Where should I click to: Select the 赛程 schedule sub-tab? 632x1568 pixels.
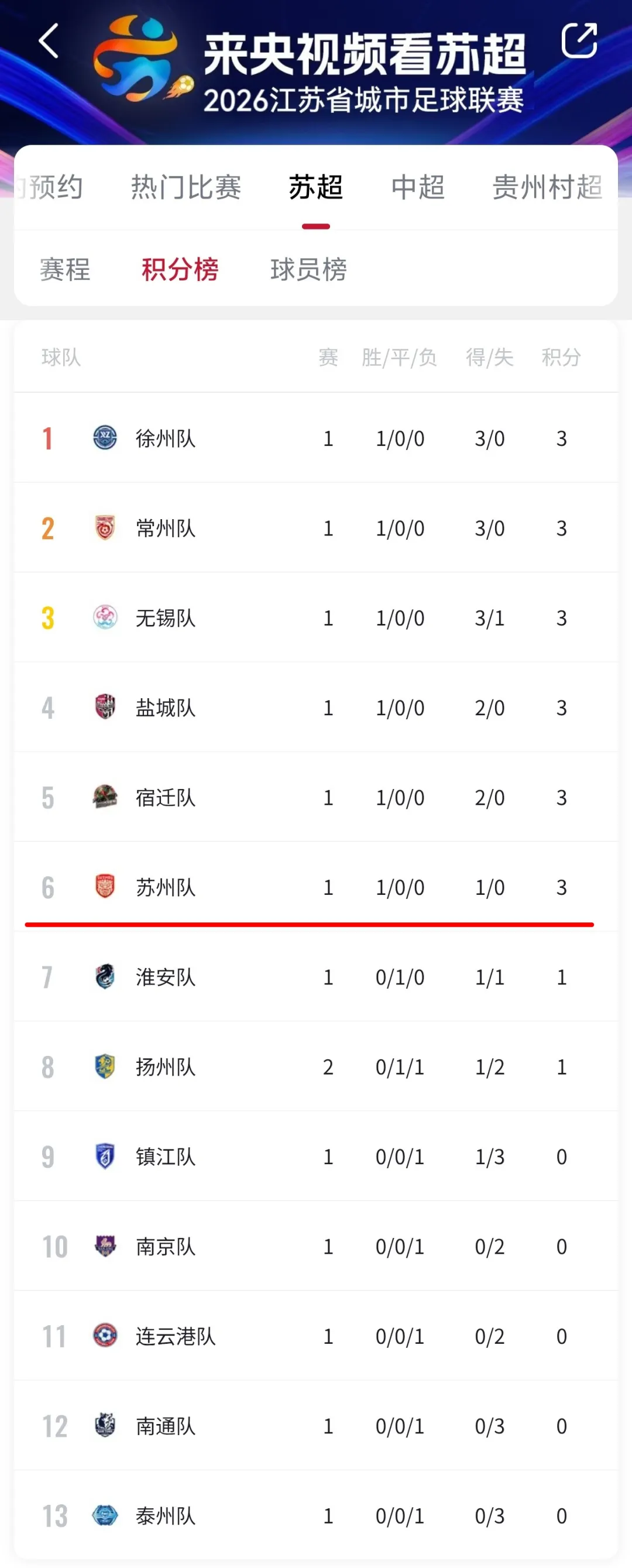[x=65, y=269]
